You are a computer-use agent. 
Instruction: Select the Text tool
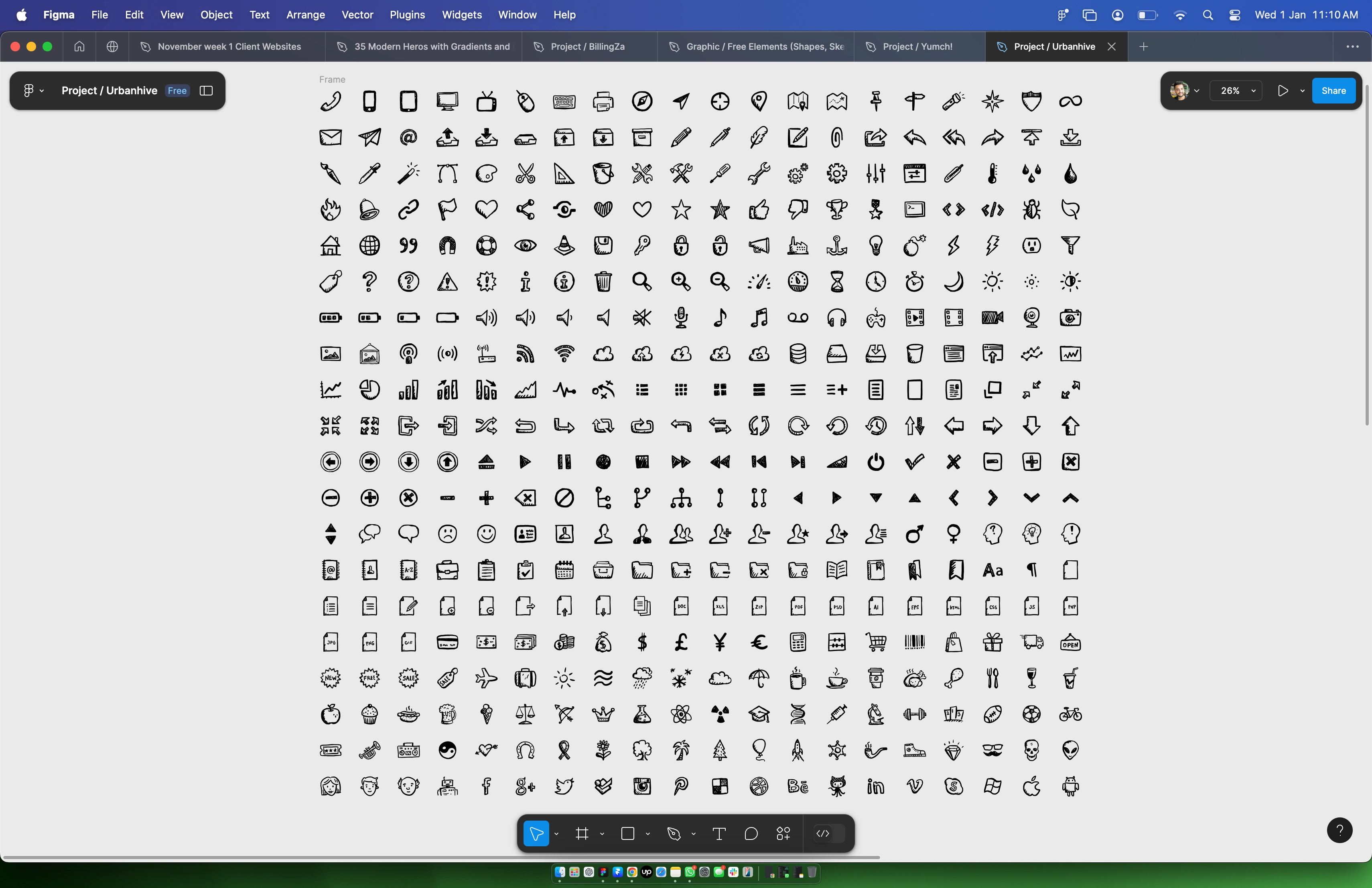click(719, 833)
